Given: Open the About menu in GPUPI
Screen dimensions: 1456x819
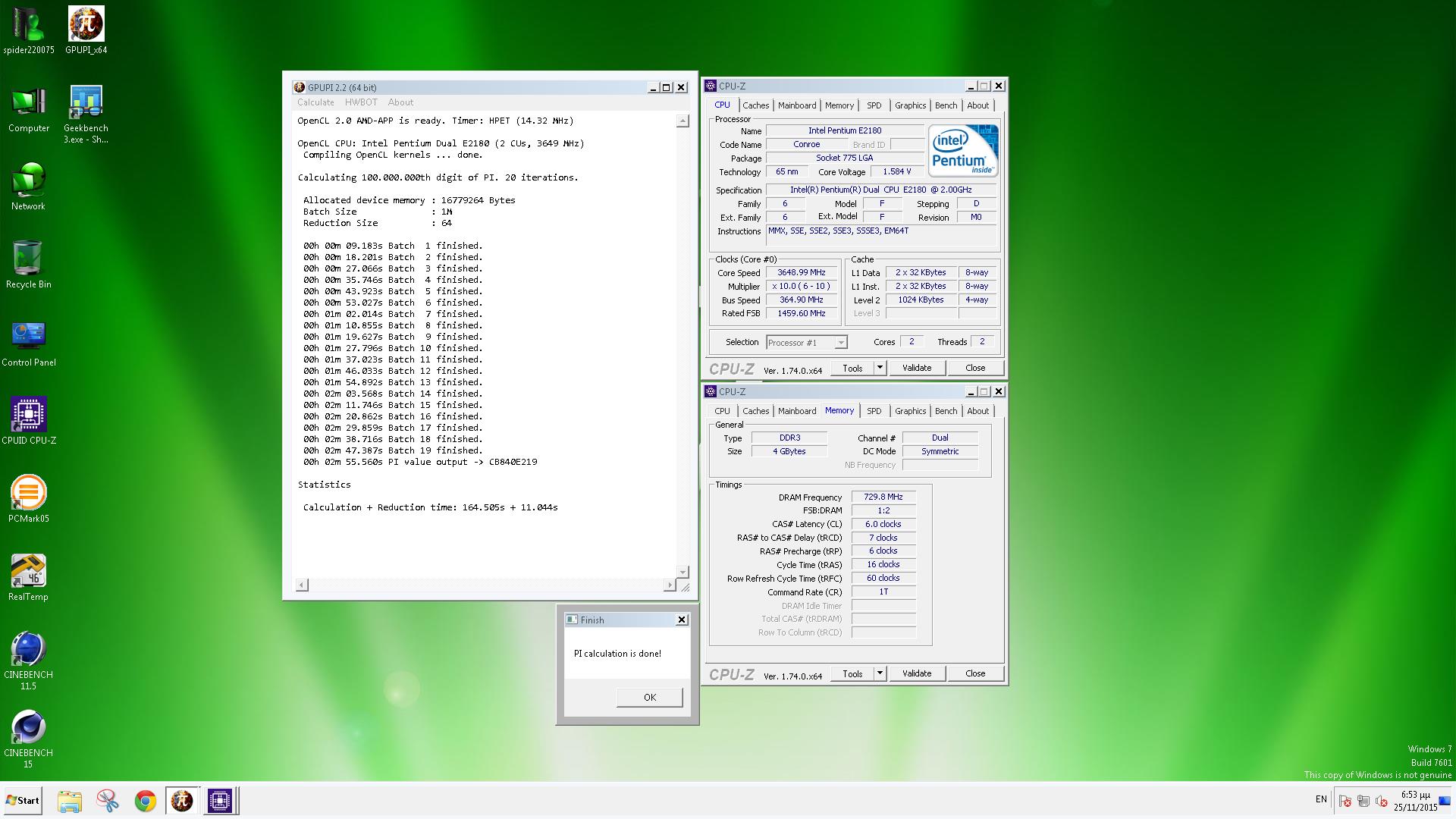Looking at the screenshot, I should click(400, 102).
